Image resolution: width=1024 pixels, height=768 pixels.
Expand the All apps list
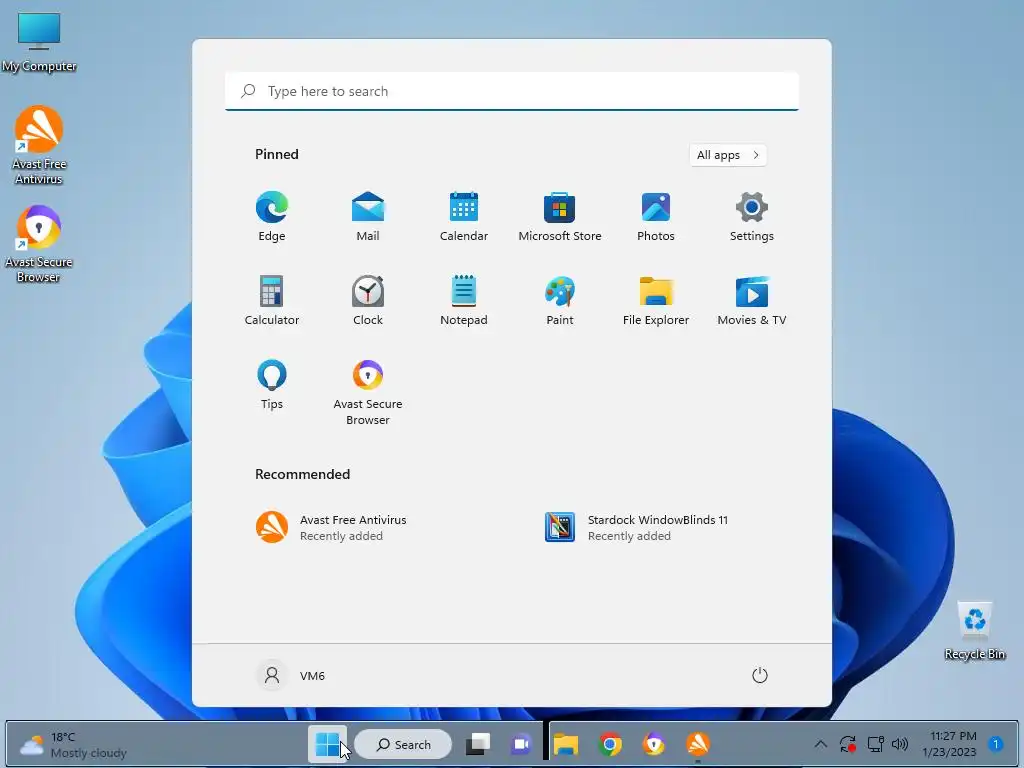(x=728, y=155)
